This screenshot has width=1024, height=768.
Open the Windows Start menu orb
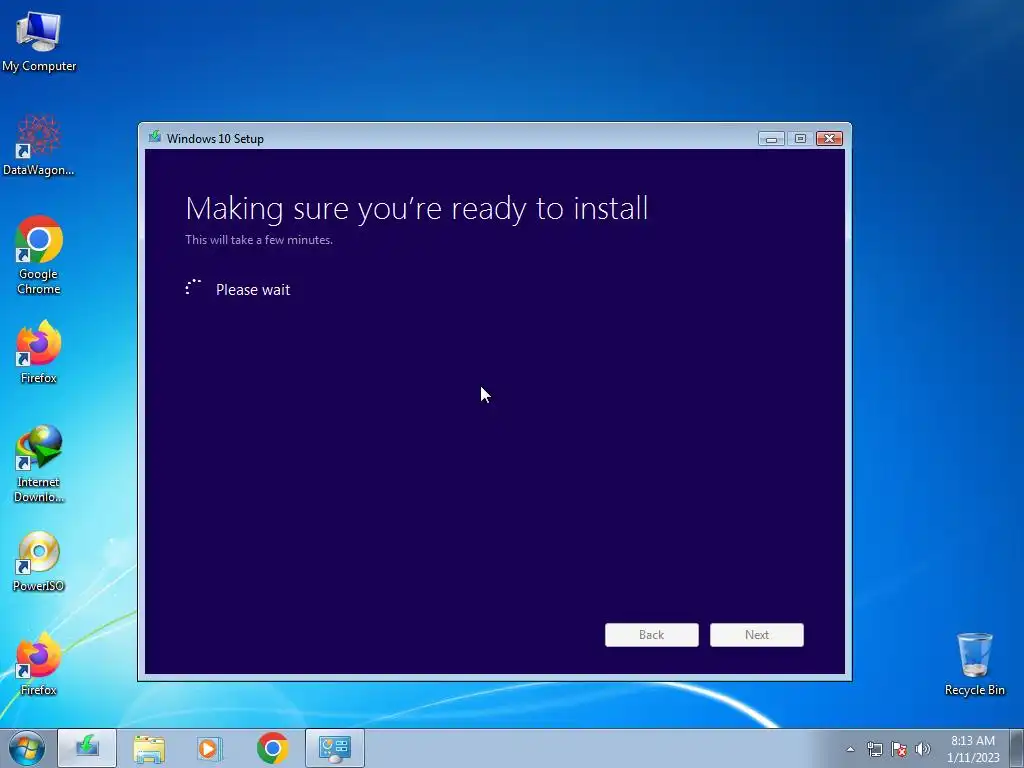click(x=27, y=748)
